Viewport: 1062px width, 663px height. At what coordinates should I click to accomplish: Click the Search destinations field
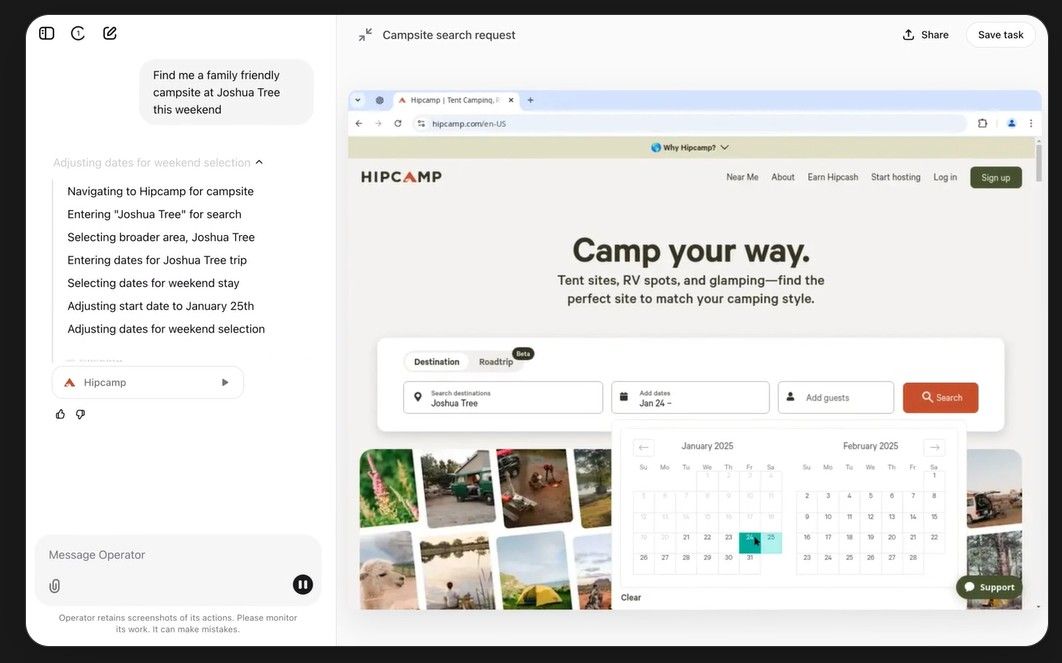[503, 398]
